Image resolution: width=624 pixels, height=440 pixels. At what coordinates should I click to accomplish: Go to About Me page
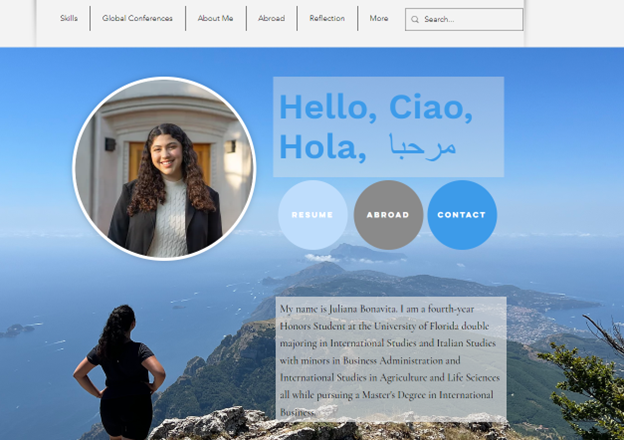(x=215, y=18)
